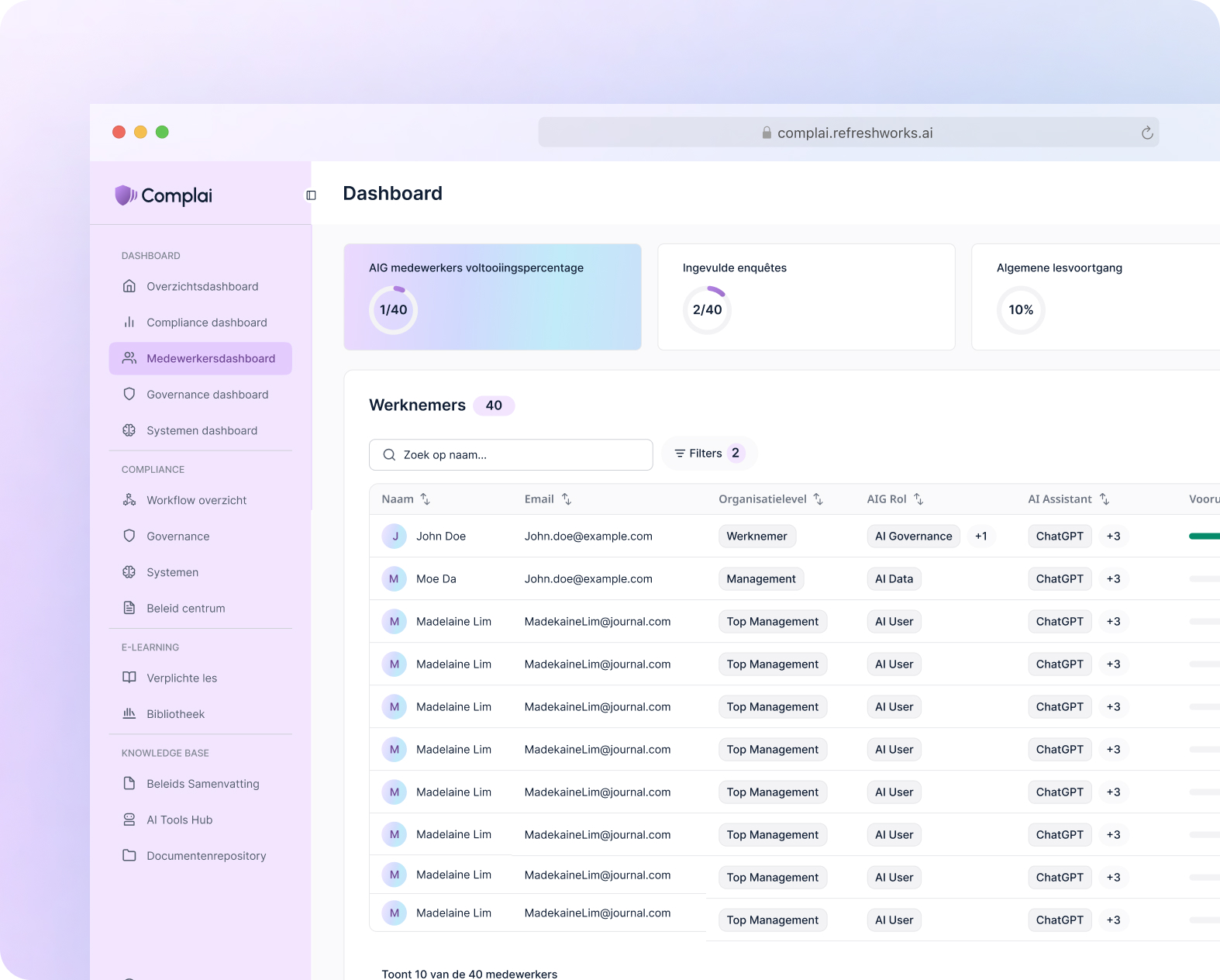Click John Doe's avatar circle

coord(394,536)
